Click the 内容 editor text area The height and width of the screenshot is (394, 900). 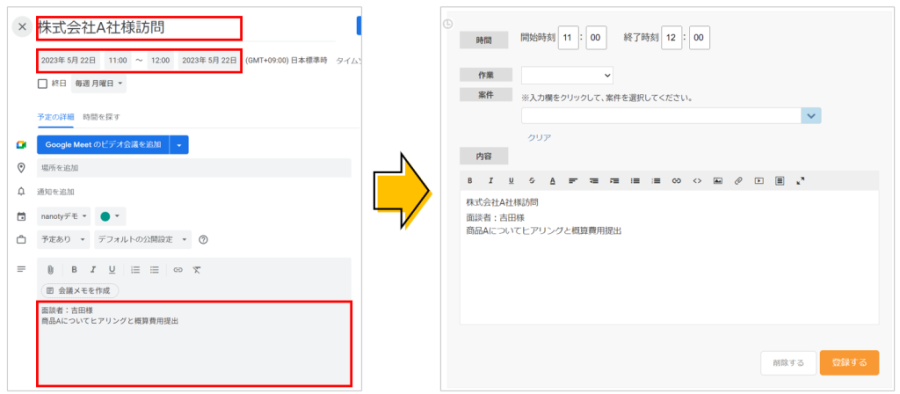point(669,257)
